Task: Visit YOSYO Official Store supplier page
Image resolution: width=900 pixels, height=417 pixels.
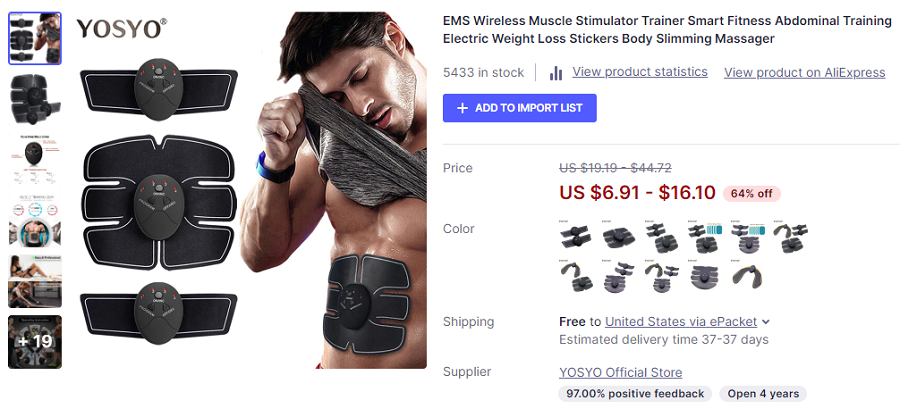Action: pos(620,372)
